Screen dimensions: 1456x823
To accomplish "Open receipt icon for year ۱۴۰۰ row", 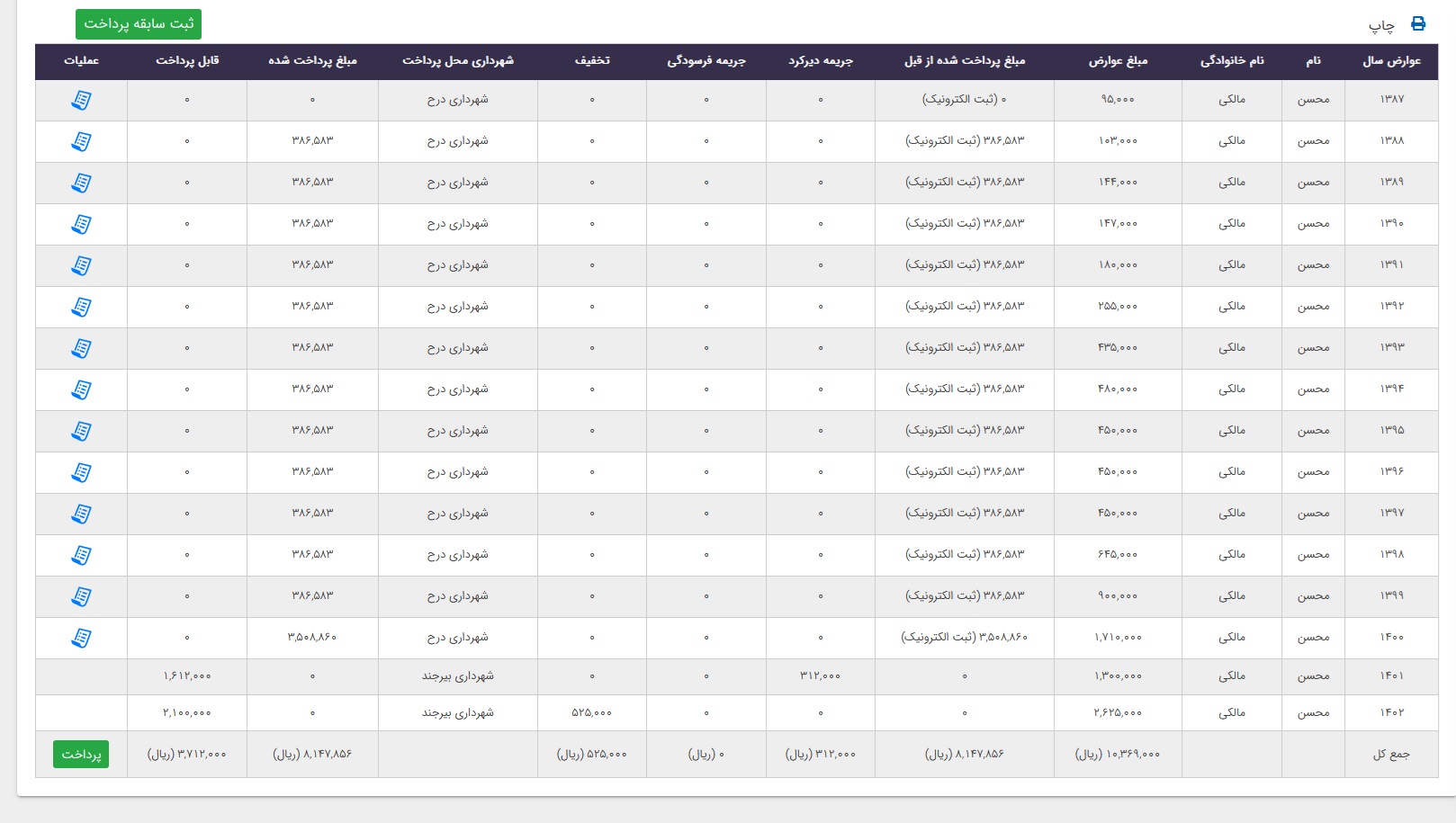I will coord(81,638).
